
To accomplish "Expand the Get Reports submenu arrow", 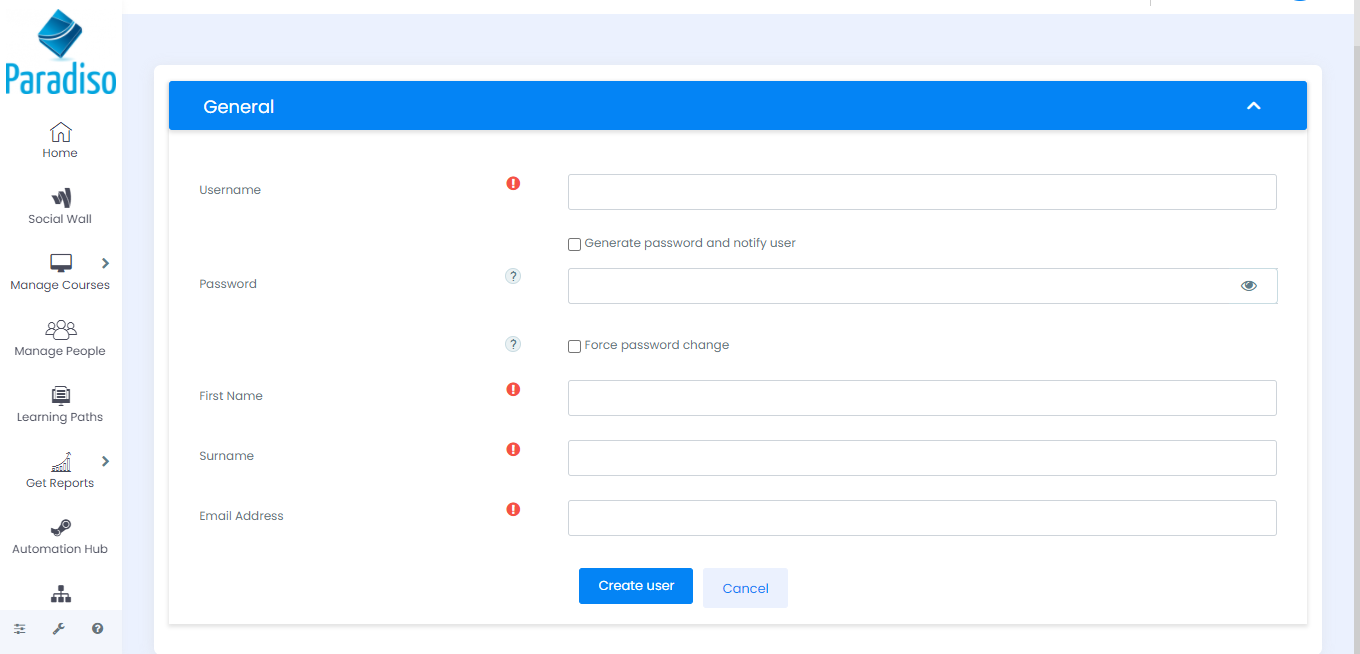I will 105,461.
